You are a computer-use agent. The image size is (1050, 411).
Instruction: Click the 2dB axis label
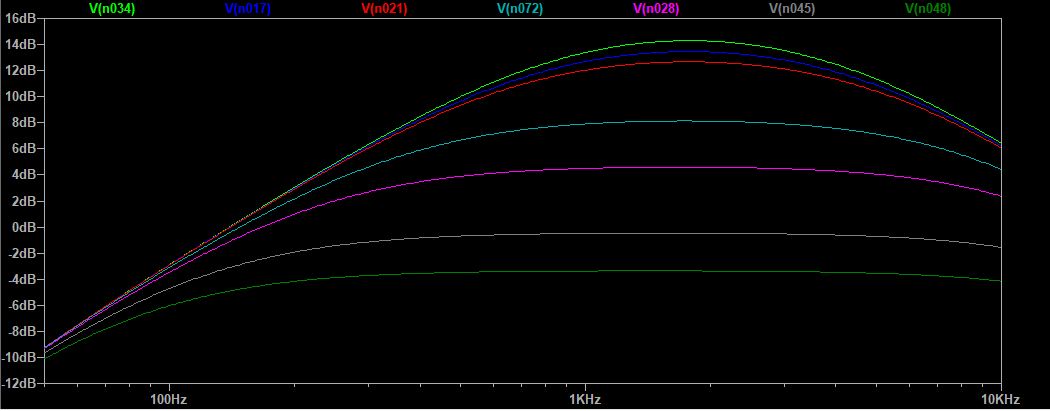coord(22,201)
